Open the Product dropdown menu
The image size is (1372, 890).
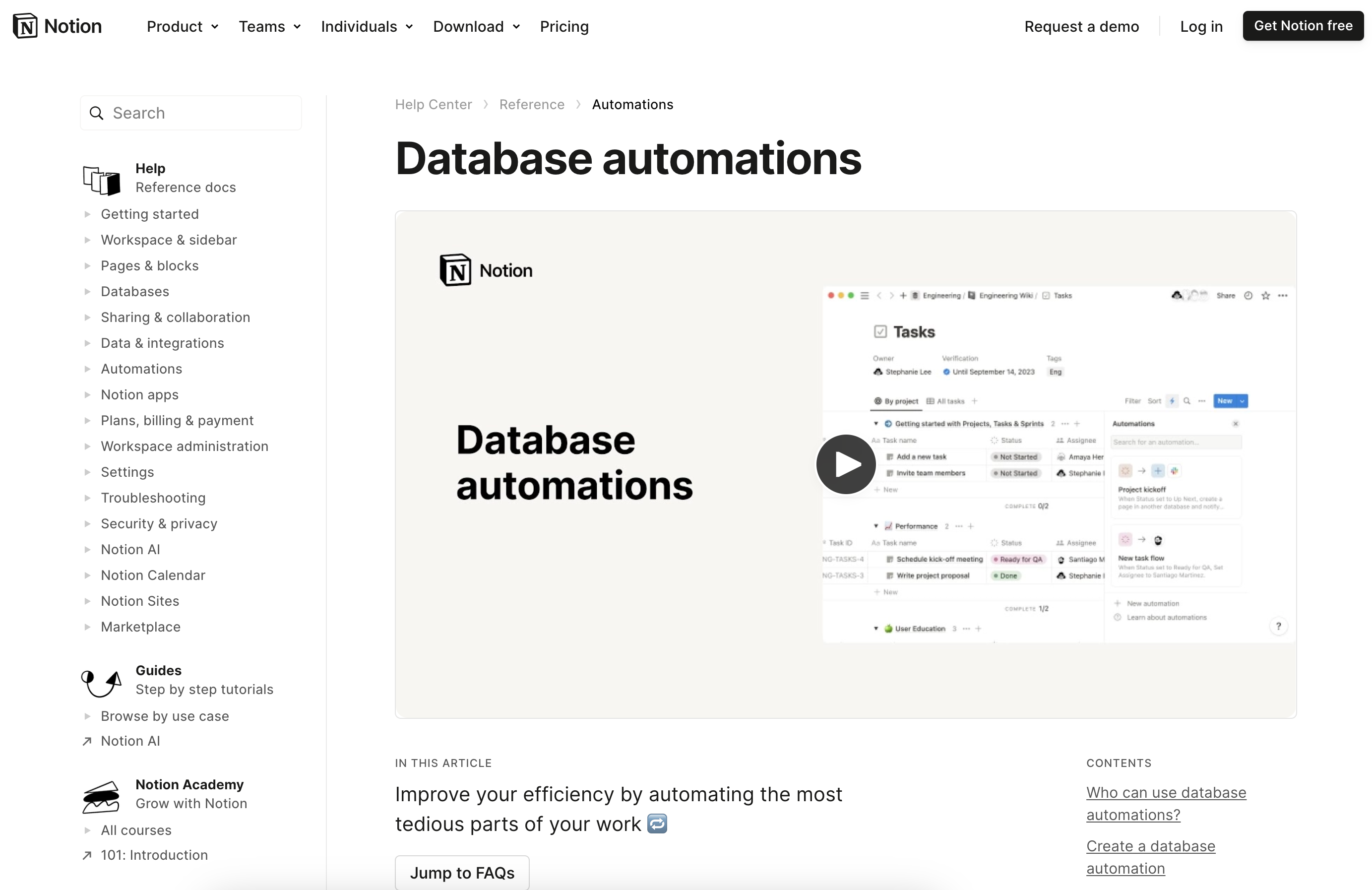coord(183,26)
